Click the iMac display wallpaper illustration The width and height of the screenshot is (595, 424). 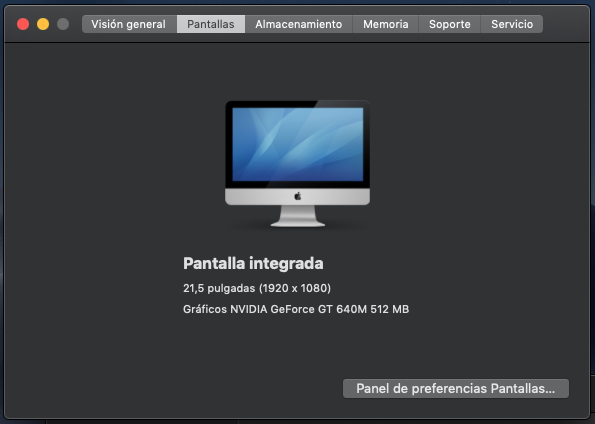(x=298, y=144)
